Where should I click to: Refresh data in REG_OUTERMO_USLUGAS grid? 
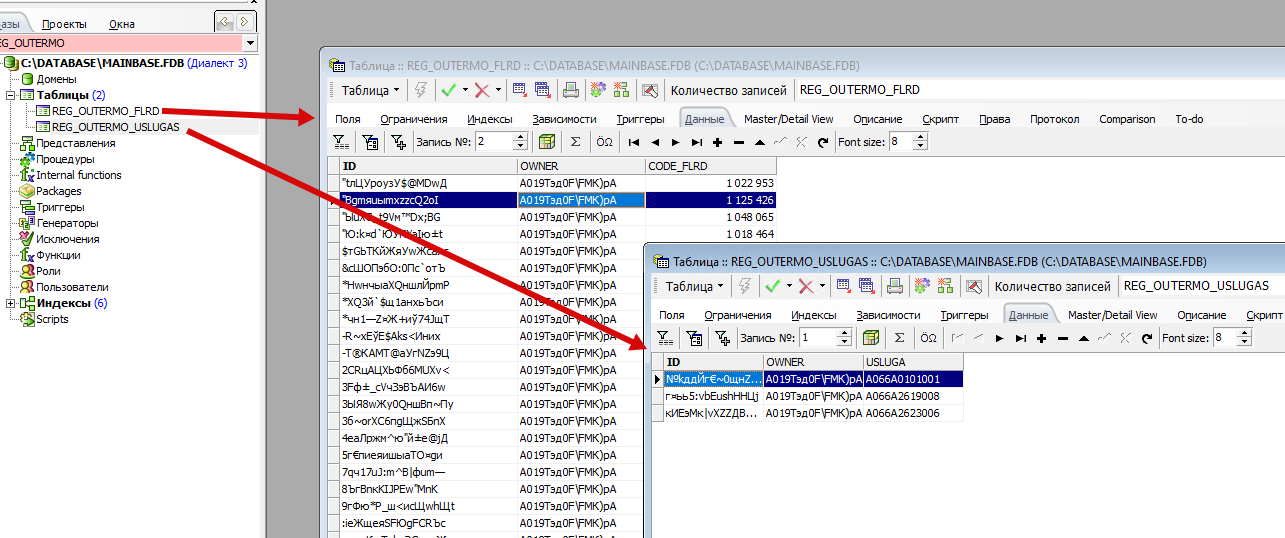point(1145,338)
